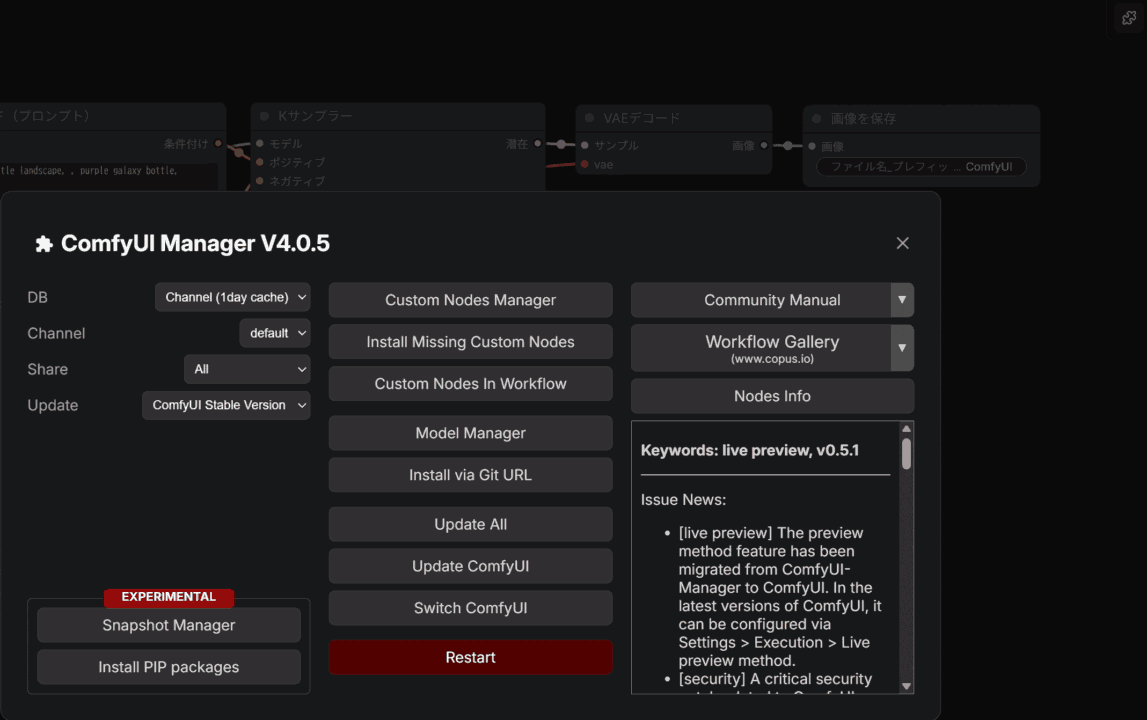Click the Keywords: live preview, v0.5.1 heading
1147x720 pixels.
click(x=750, y=451)
